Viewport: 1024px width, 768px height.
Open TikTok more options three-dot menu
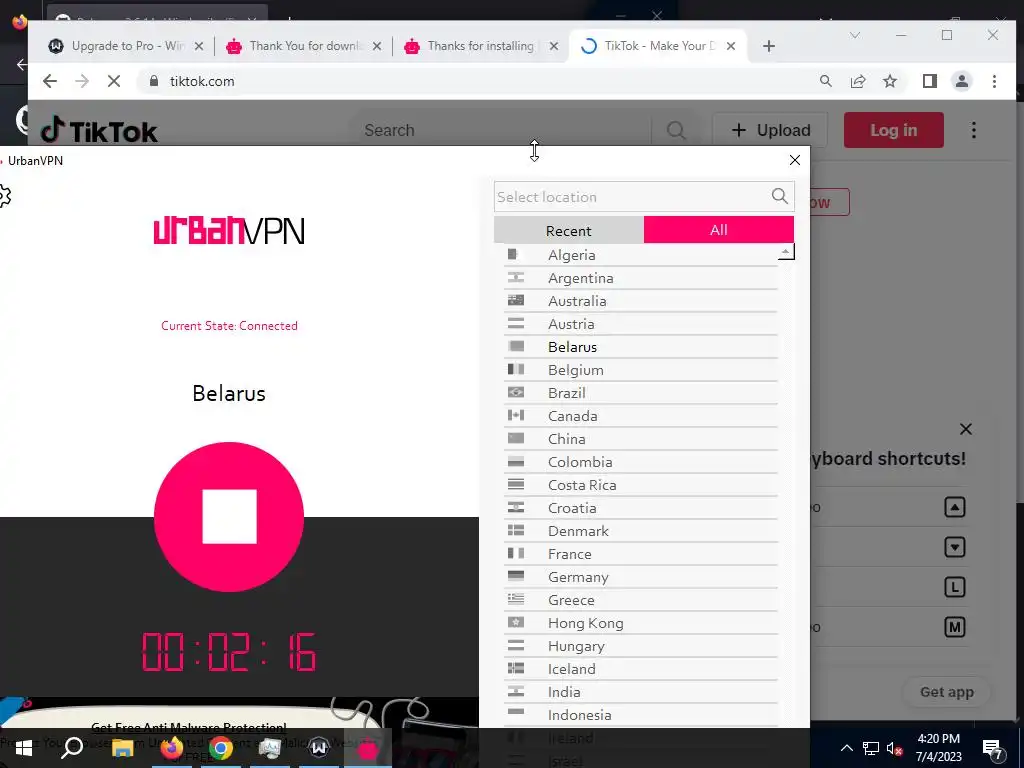(973, 130)
